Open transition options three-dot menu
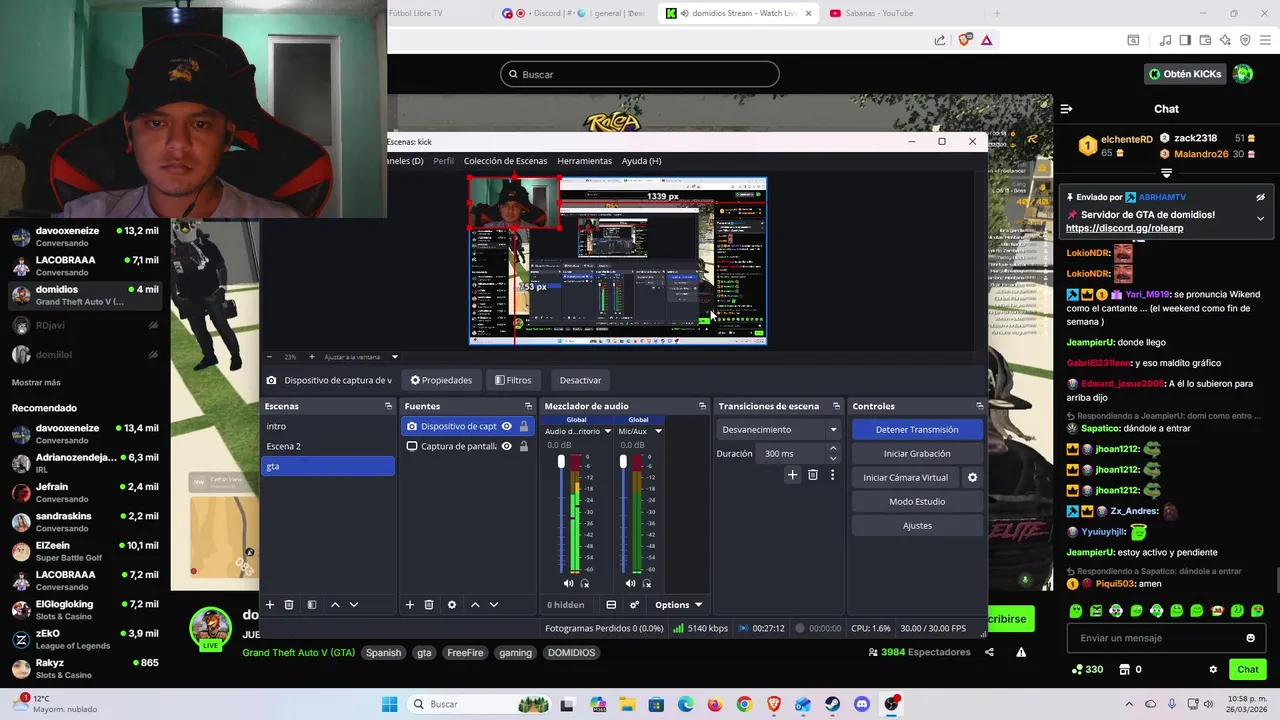The width and height of the screenshot is (1280, 720). coord(832,475)
